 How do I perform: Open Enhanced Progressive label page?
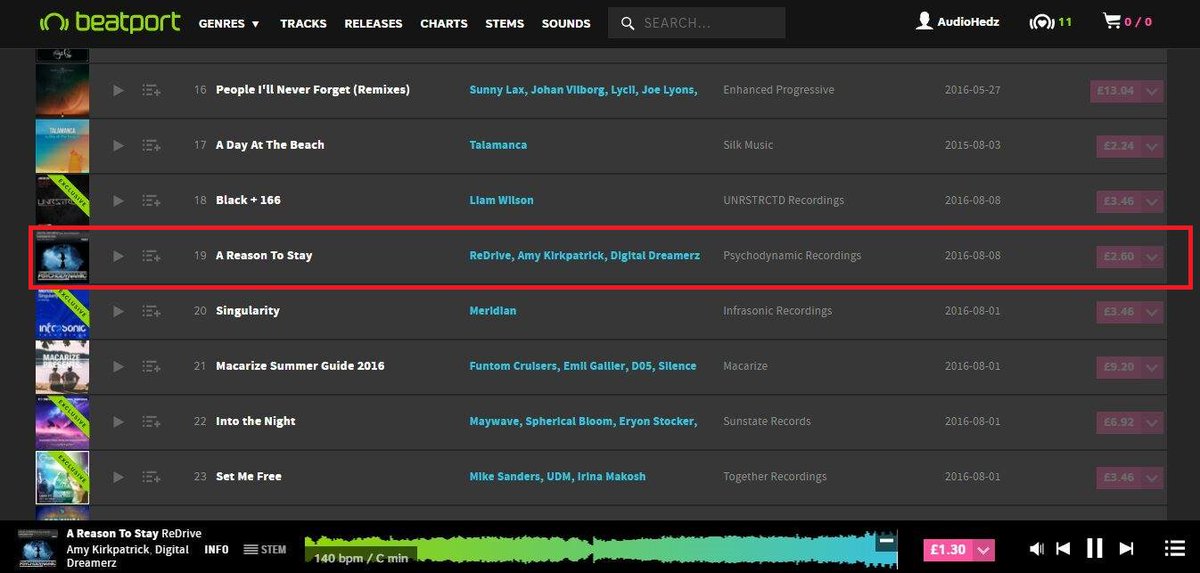pyautogui.click(x=778, y=90)
